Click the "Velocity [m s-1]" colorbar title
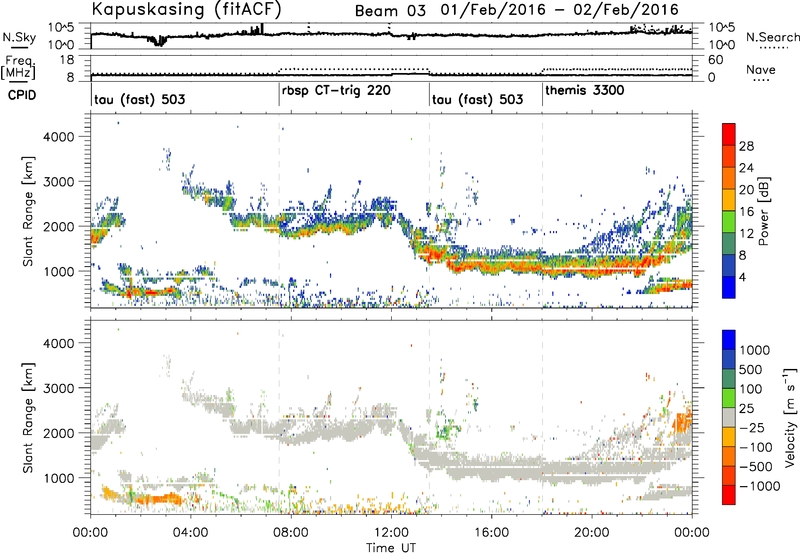 [790, 417]
